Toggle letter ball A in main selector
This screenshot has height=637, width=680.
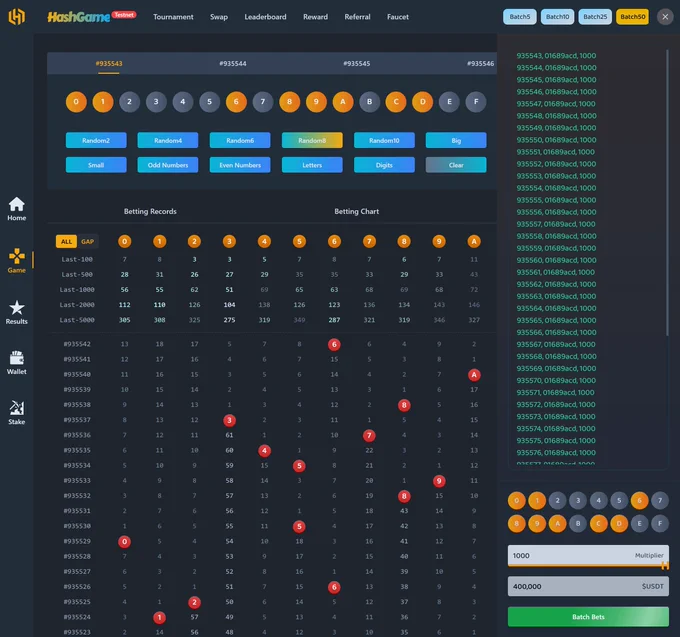click(x=343, y=102)
